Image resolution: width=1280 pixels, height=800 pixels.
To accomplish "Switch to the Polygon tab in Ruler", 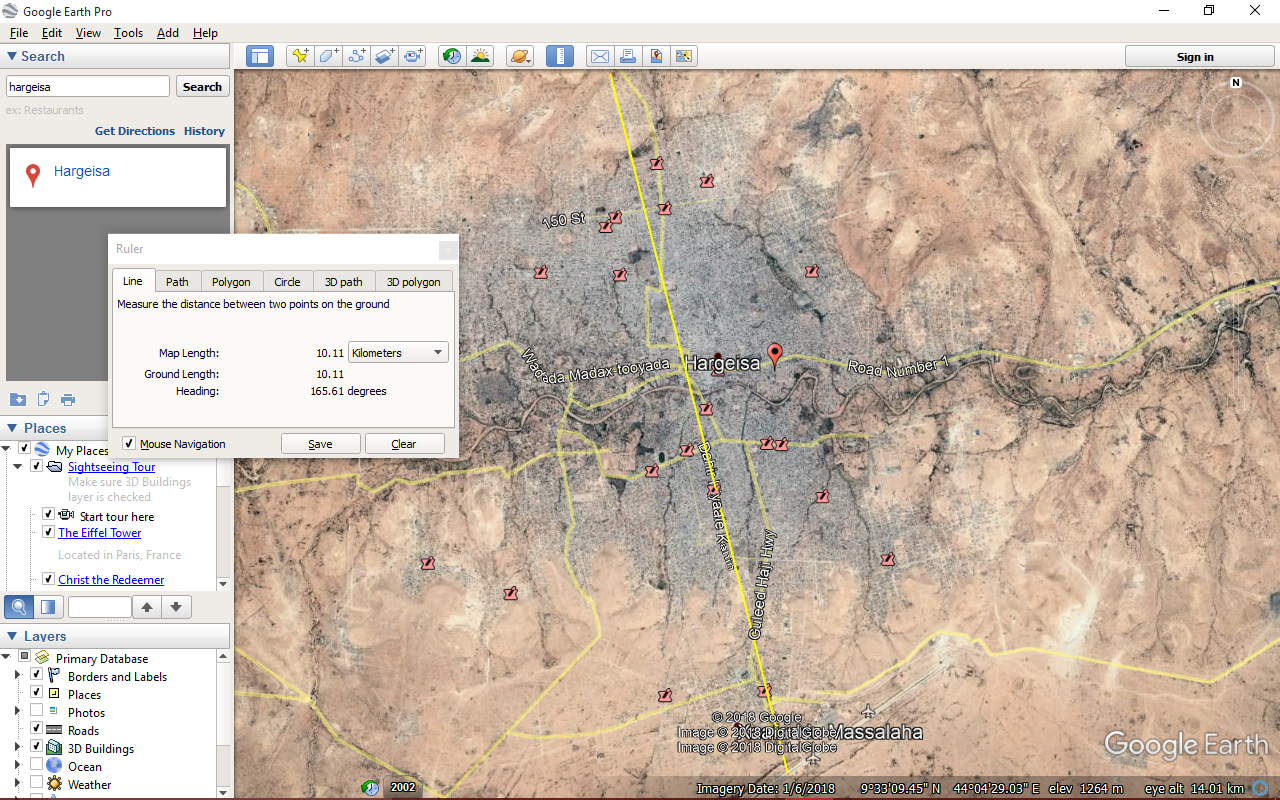I will (231, 282).
